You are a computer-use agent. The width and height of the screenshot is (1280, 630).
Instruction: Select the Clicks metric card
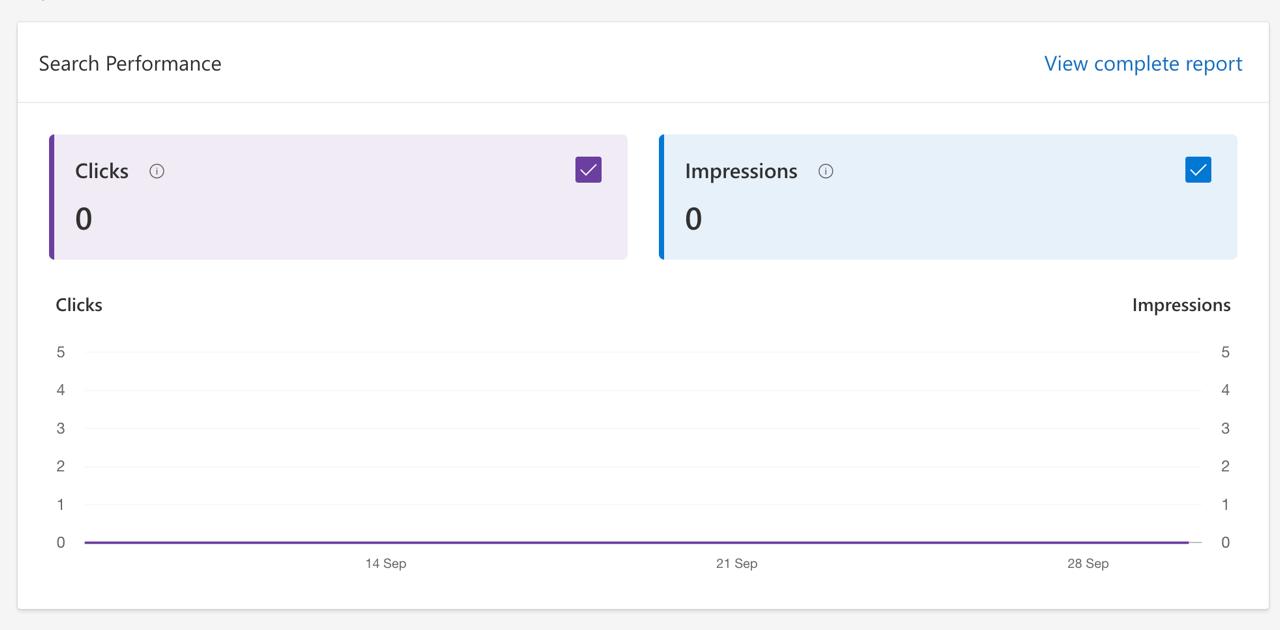338,197
